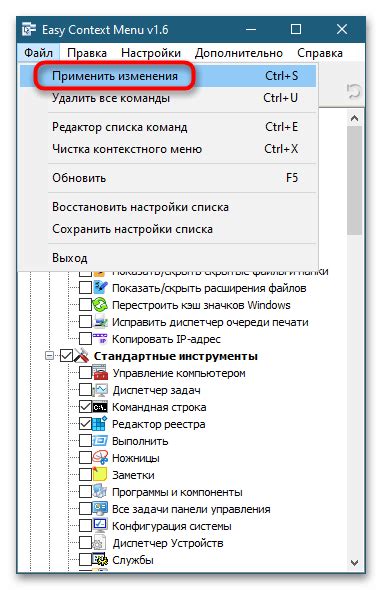Select the Командная строка tree label
This screenshot has width=382, height=590.
click(159, 407)
